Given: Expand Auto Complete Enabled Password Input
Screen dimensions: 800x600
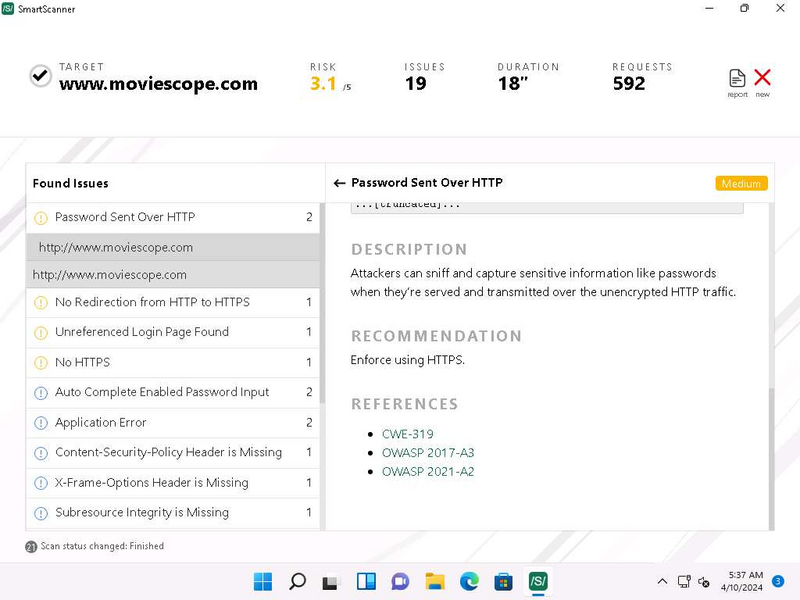Looking at the screenshot, I should [172, 393].
